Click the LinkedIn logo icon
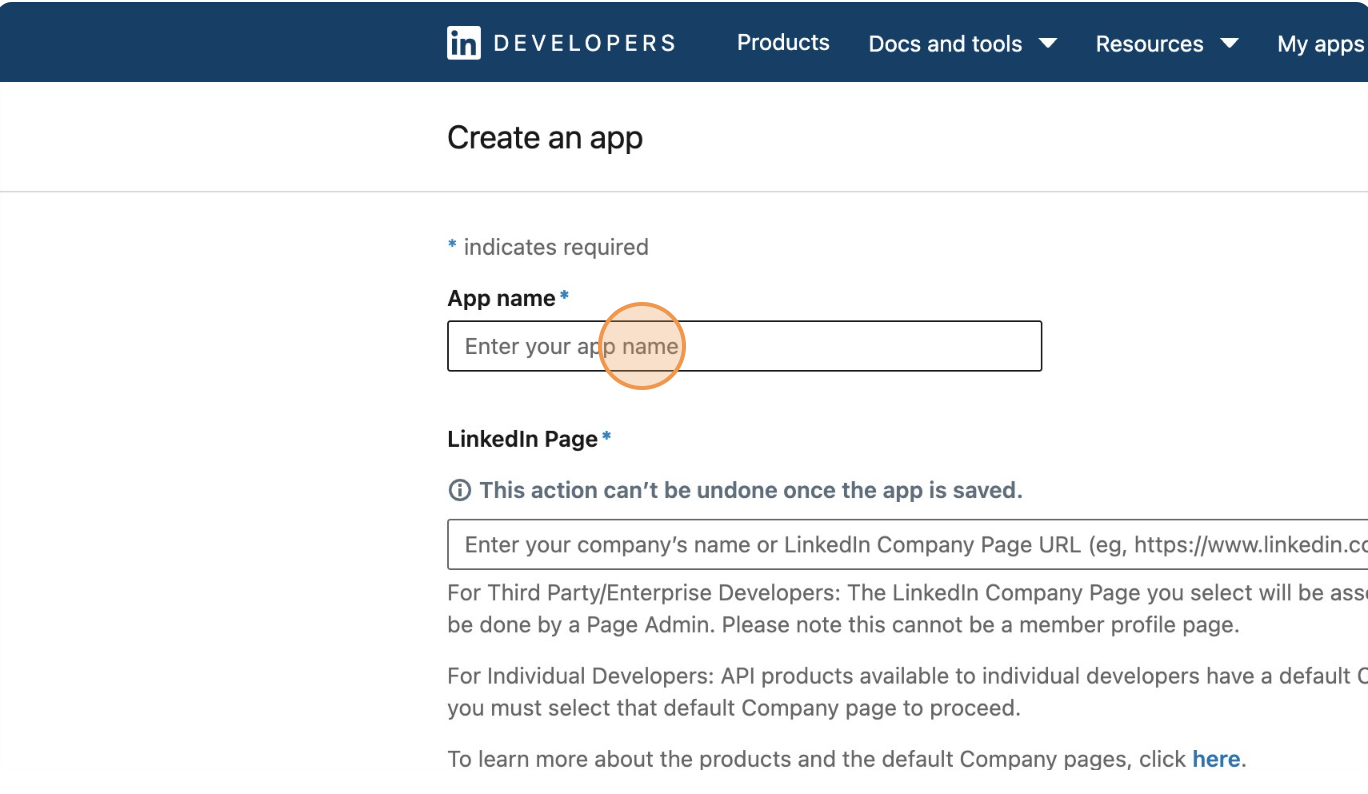Image resolution: width=1368 pixels, height=794 pixels. (464, 43)
